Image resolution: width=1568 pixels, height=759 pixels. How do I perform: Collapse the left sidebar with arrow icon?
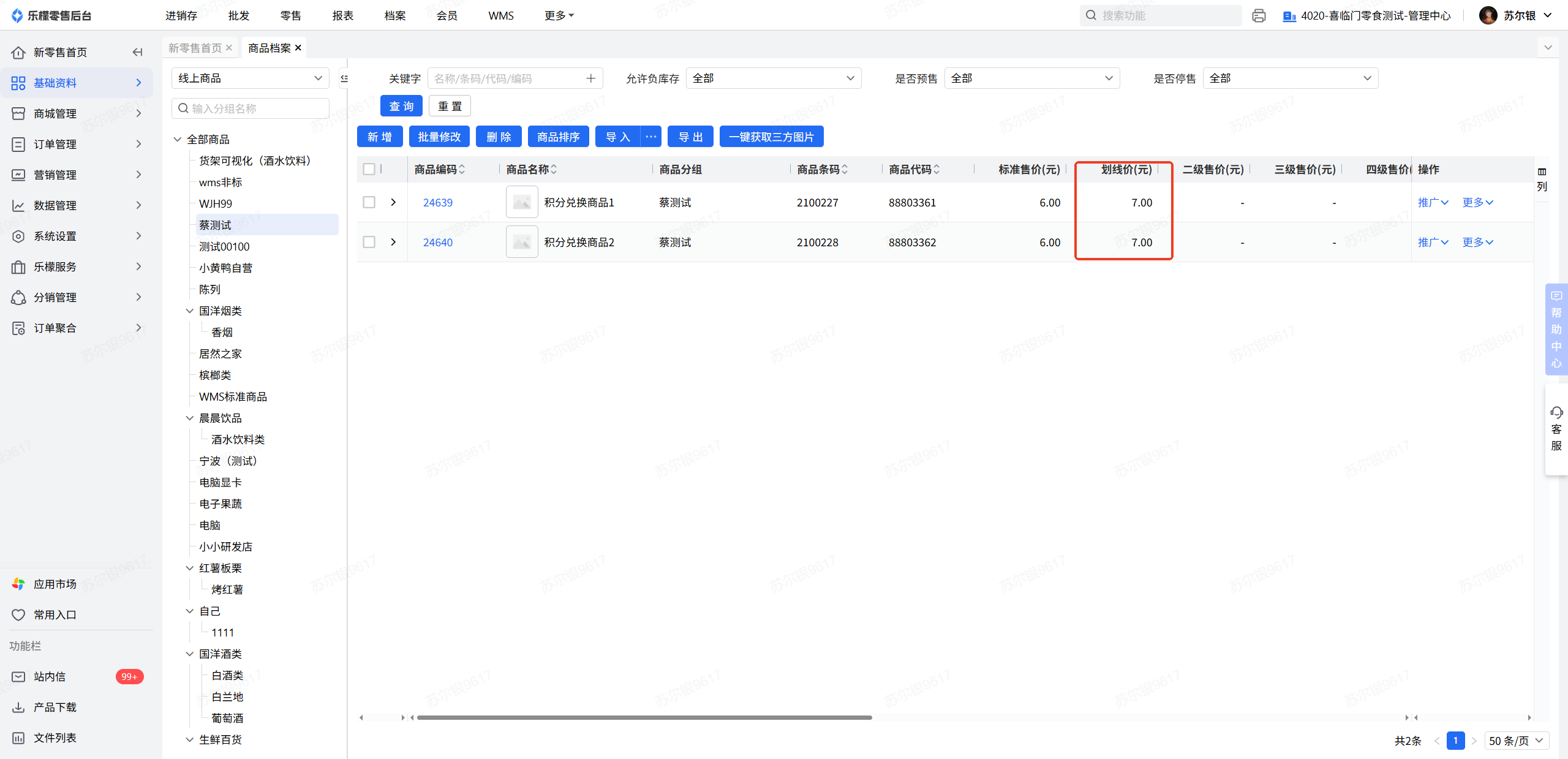click(x=138, y=52)
